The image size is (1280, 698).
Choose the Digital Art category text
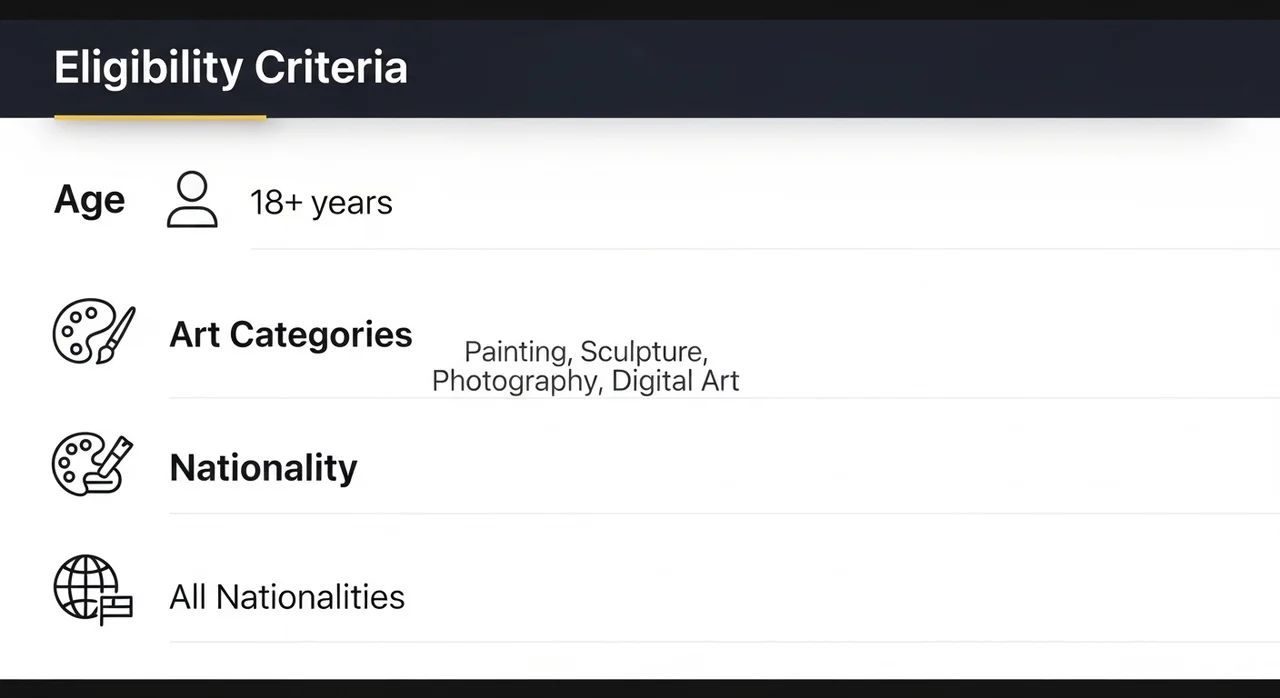[x=675, y=381]
